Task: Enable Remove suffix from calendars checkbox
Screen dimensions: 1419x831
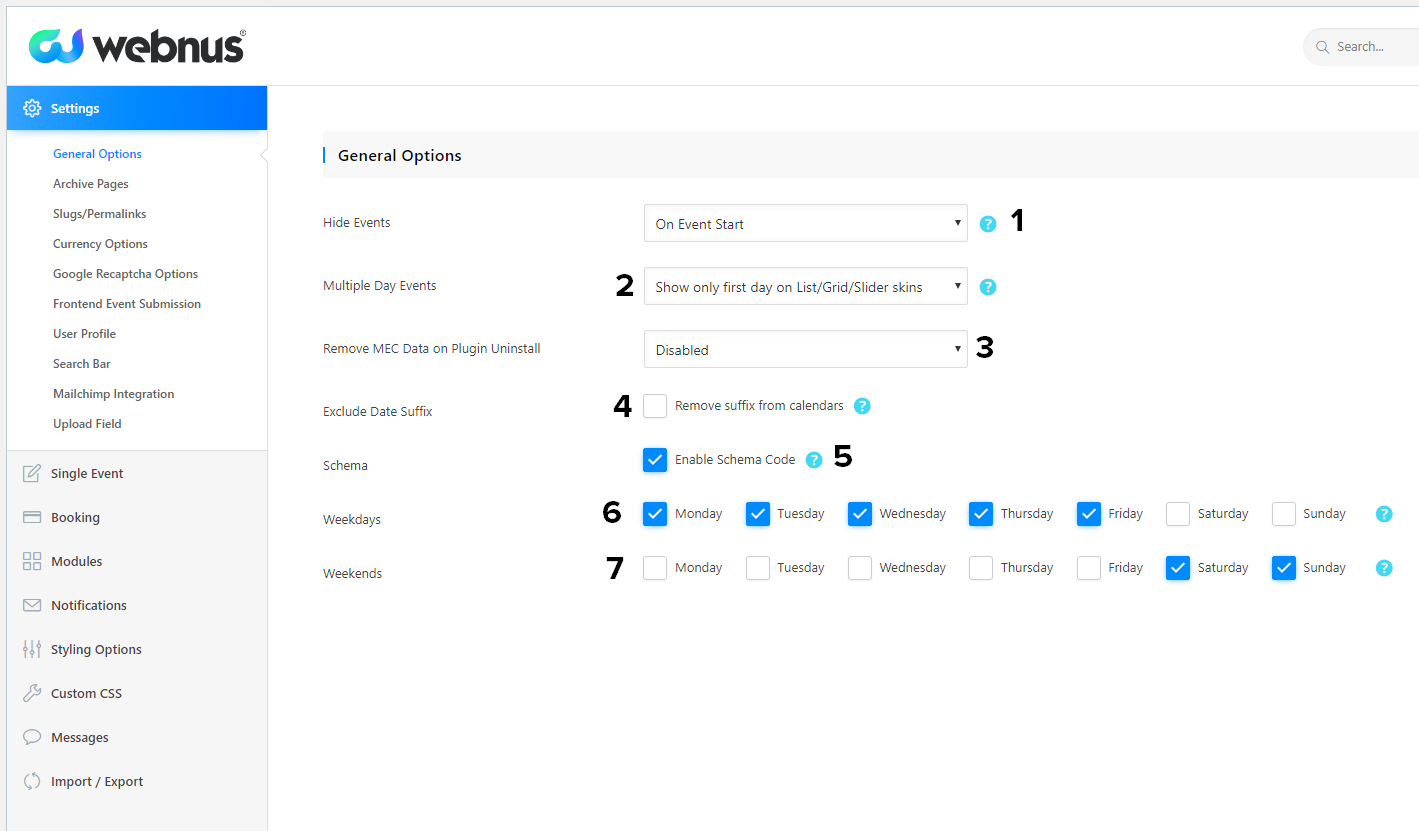Action: coord(655,406)
